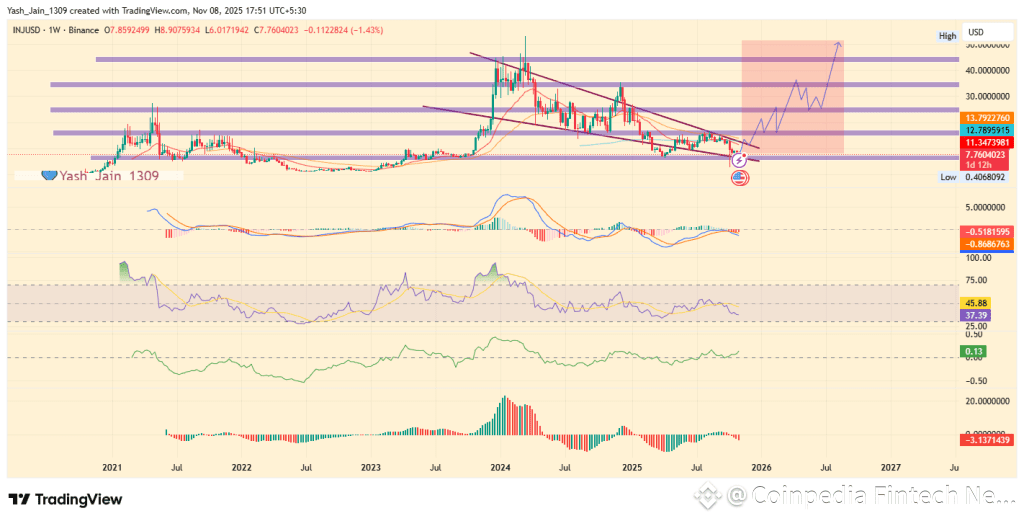Open the USD currency selector
The image size is (1024, 521).
tap(976, 33)
